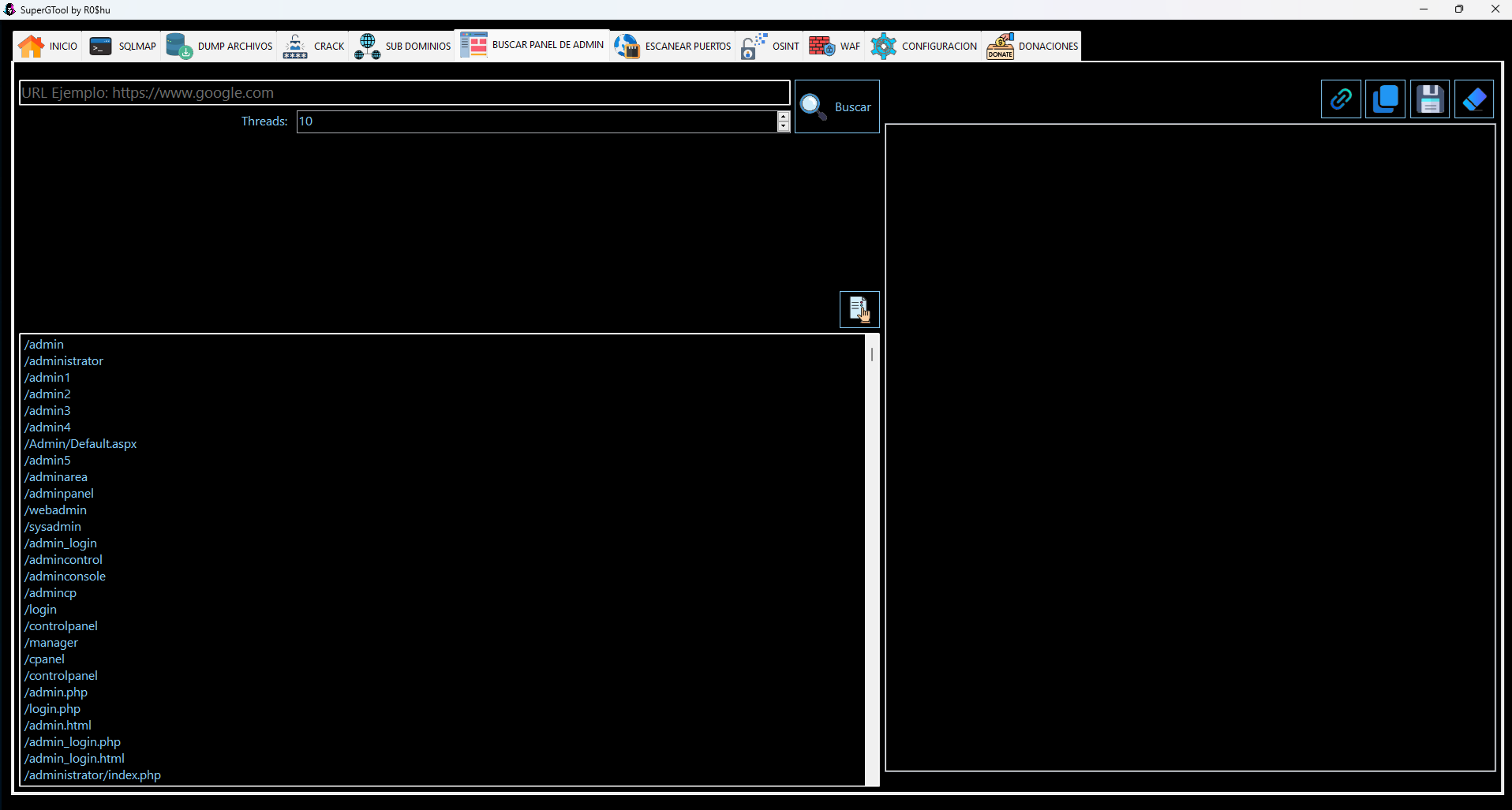Click the firewall icon on WAF
The height and width of the screenshot is (810, 1512).
point(821,47)
